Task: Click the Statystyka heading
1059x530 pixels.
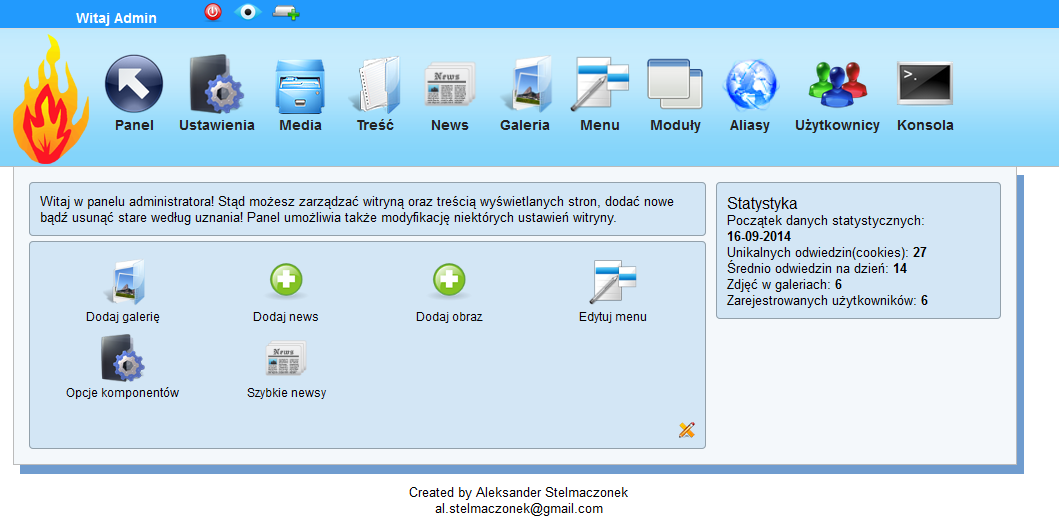Action: click(762, 203)
